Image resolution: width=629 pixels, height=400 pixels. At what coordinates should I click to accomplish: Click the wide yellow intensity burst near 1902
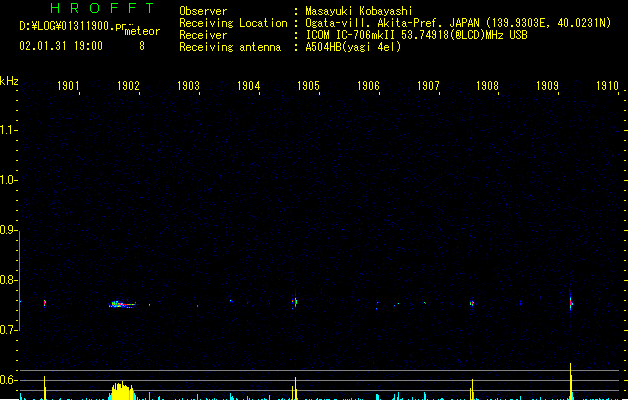(122, 391)
